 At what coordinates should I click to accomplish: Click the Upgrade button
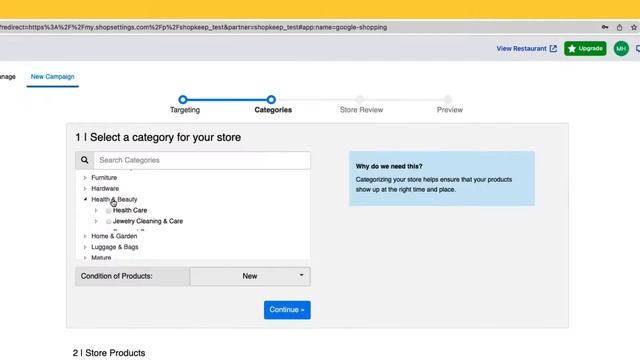(x=585, y=49)
